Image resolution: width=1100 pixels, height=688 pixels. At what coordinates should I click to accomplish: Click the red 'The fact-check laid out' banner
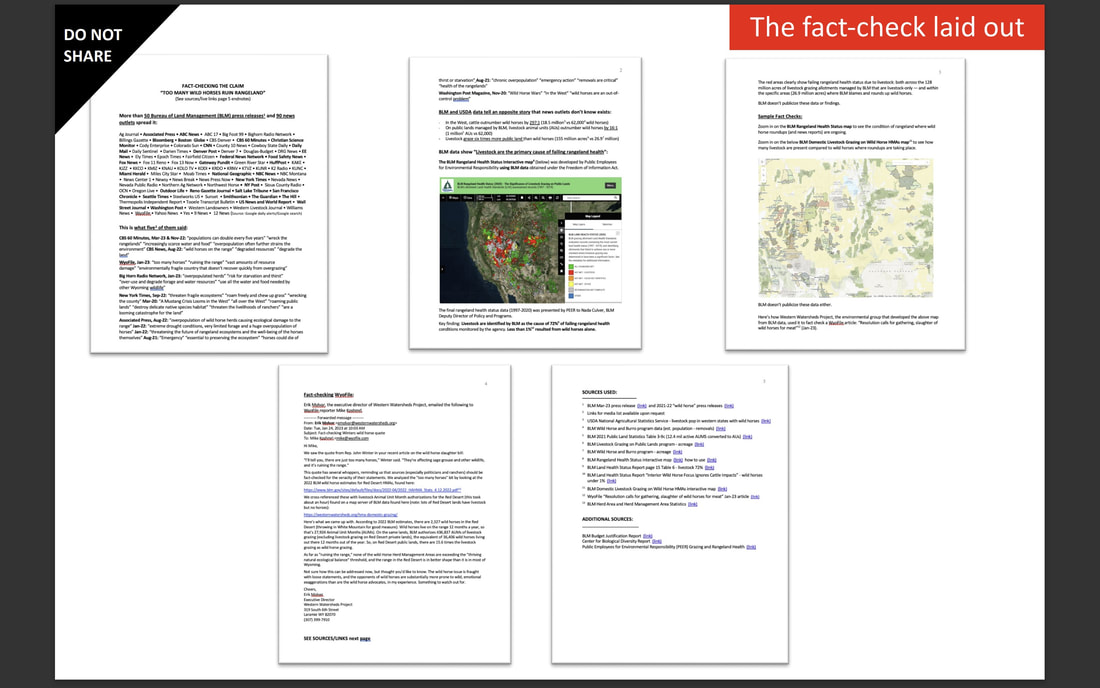tap(887, 27)
